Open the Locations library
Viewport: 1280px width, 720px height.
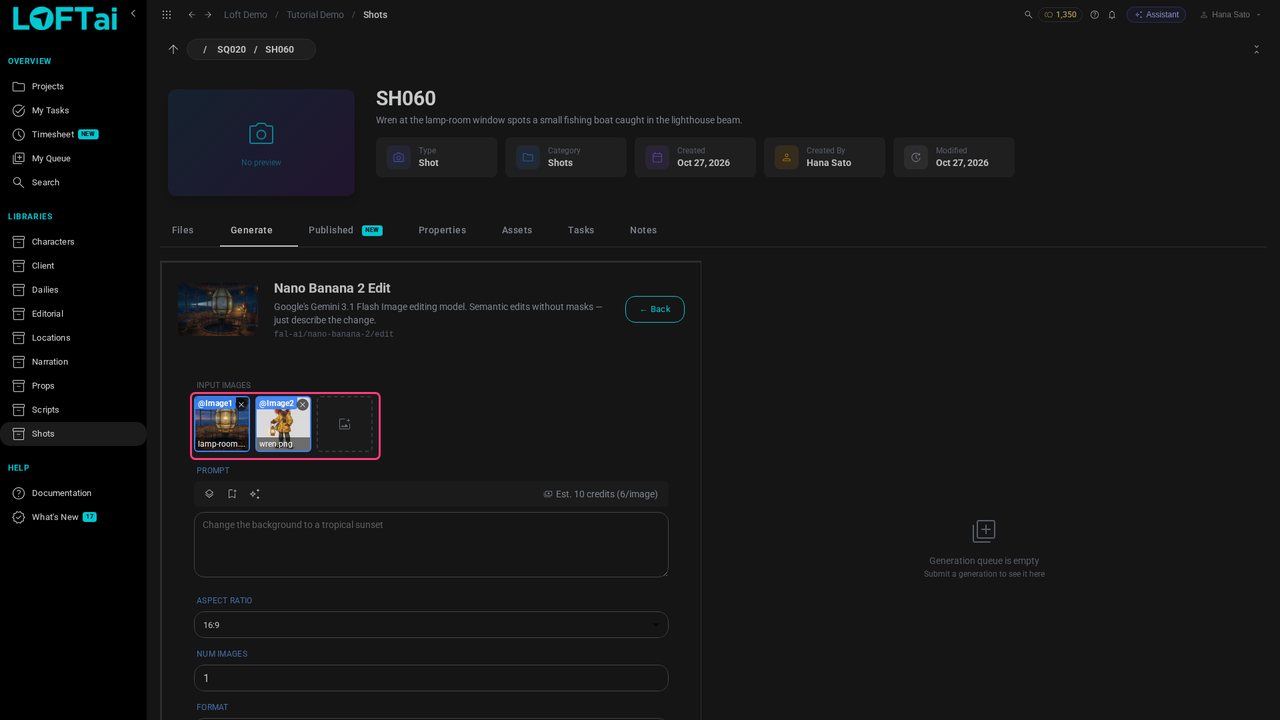[73, 337]
